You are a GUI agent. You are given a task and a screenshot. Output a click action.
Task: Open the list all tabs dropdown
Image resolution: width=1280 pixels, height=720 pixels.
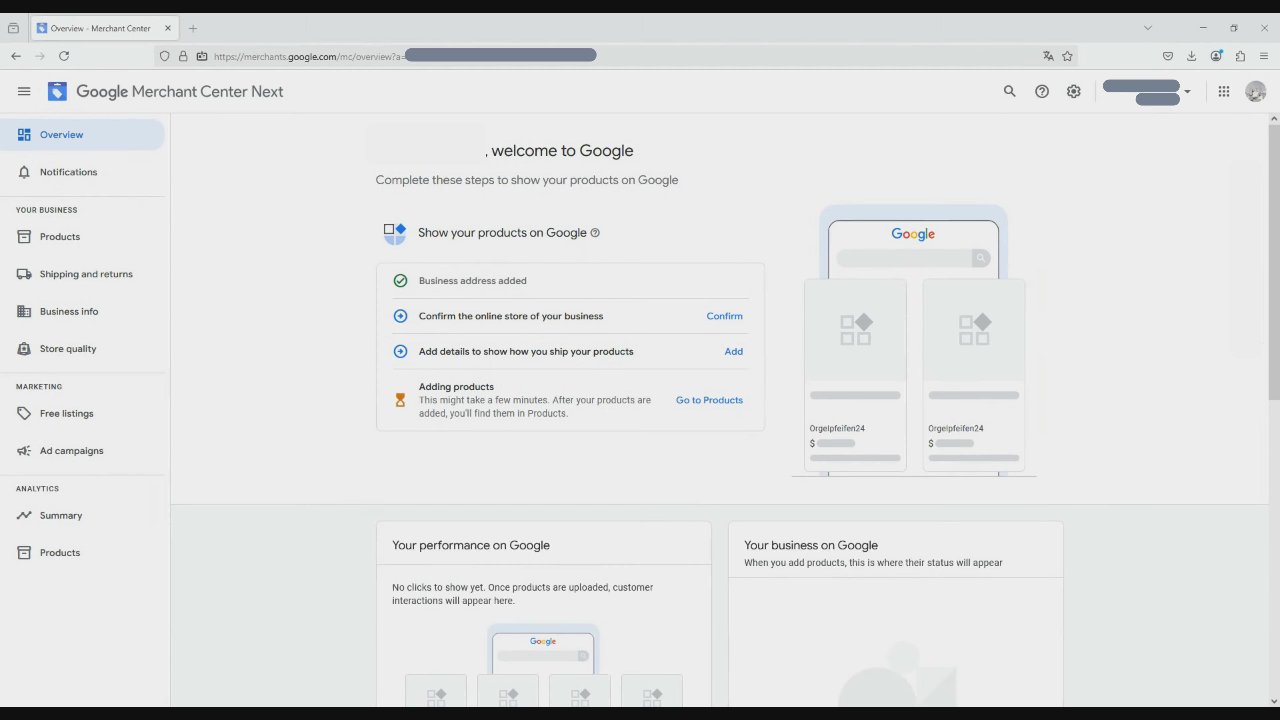pos(1147,28)
